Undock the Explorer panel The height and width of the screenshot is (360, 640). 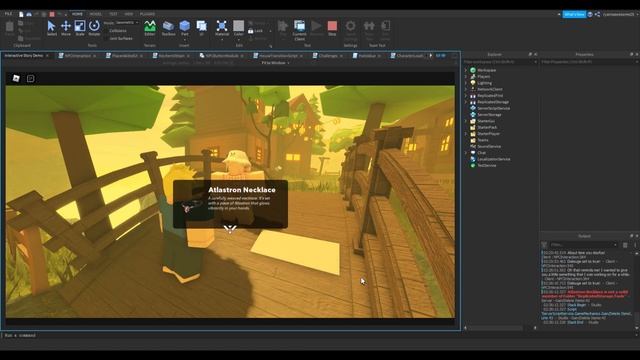[x=530, y=54]
